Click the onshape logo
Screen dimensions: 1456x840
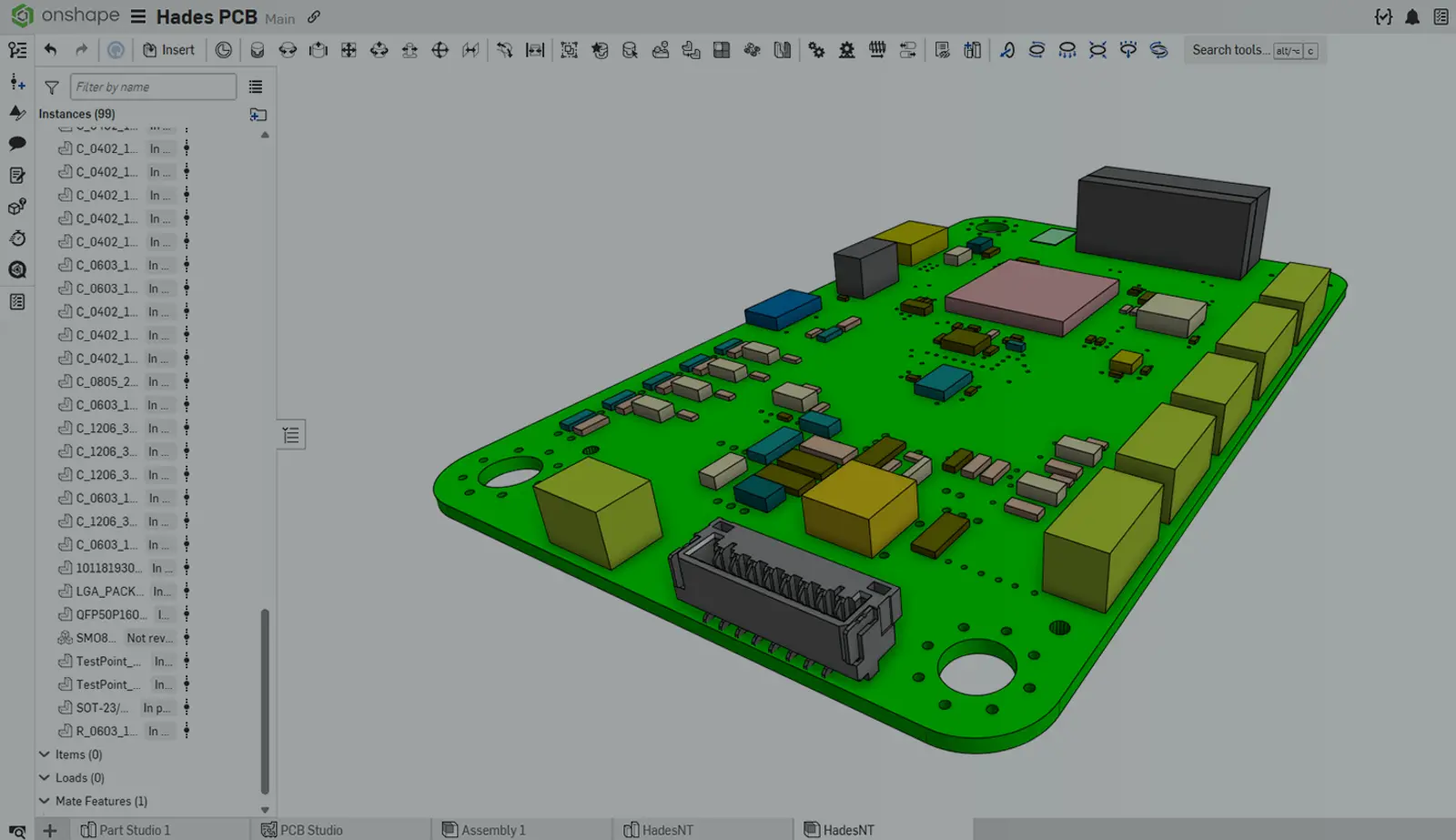click(65, 15)
